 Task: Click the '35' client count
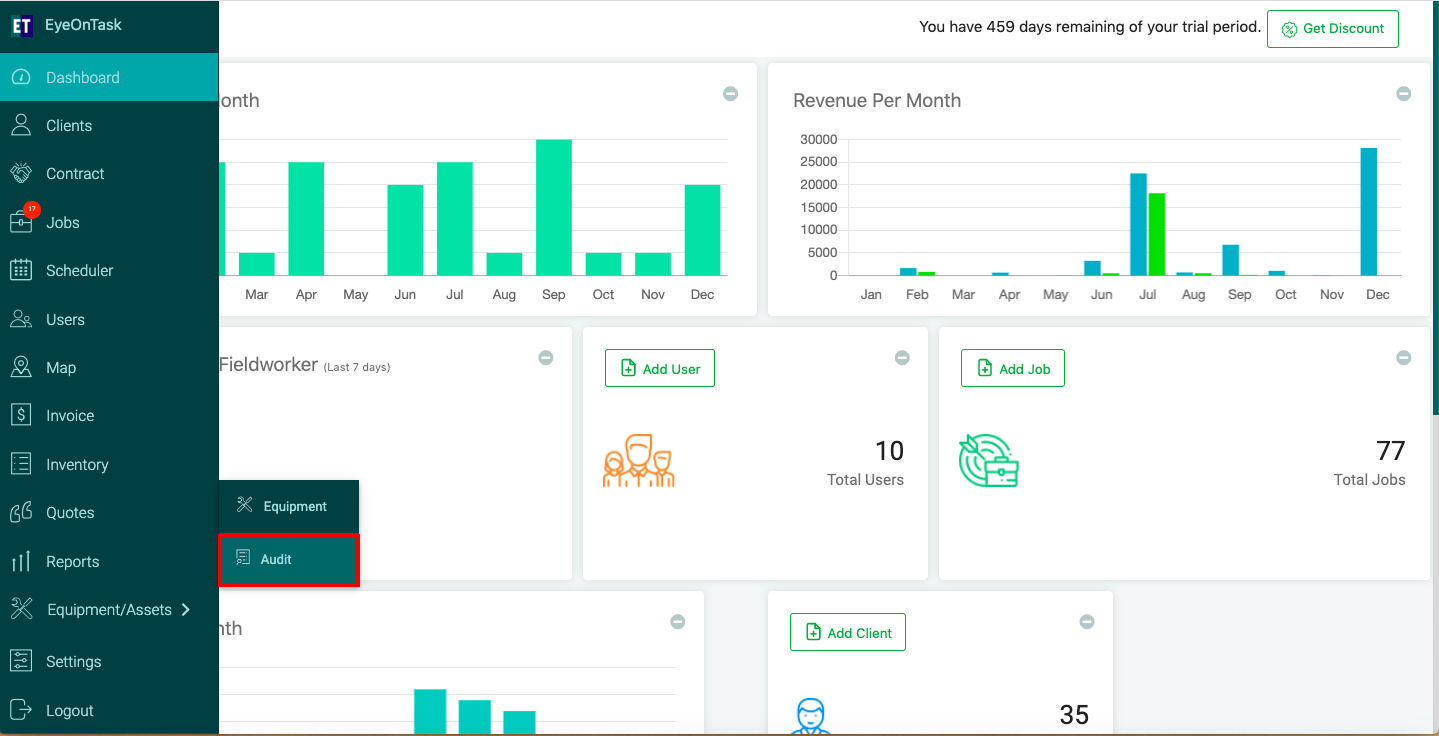[1074, 715]
